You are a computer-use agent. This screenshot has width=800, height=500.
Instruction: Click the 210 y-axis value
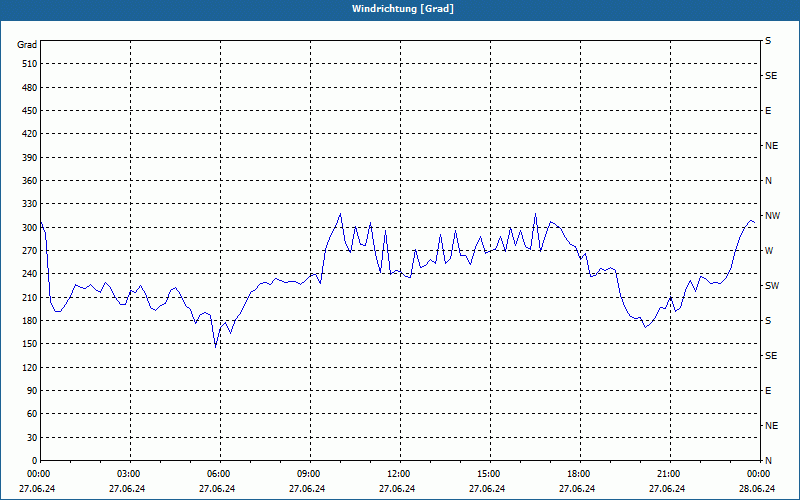click(x=30, y=297)
